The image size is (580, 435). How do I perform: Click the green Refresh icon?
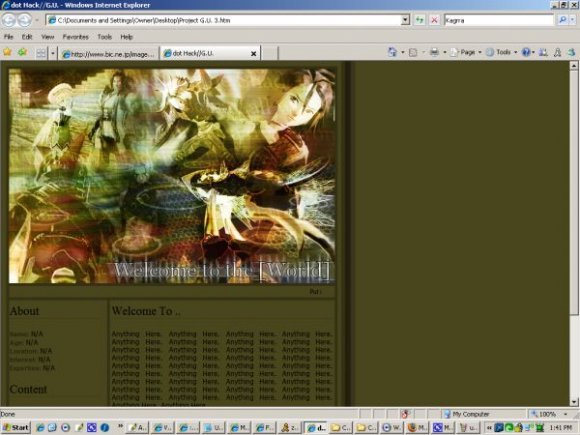(x=419, y=20)
